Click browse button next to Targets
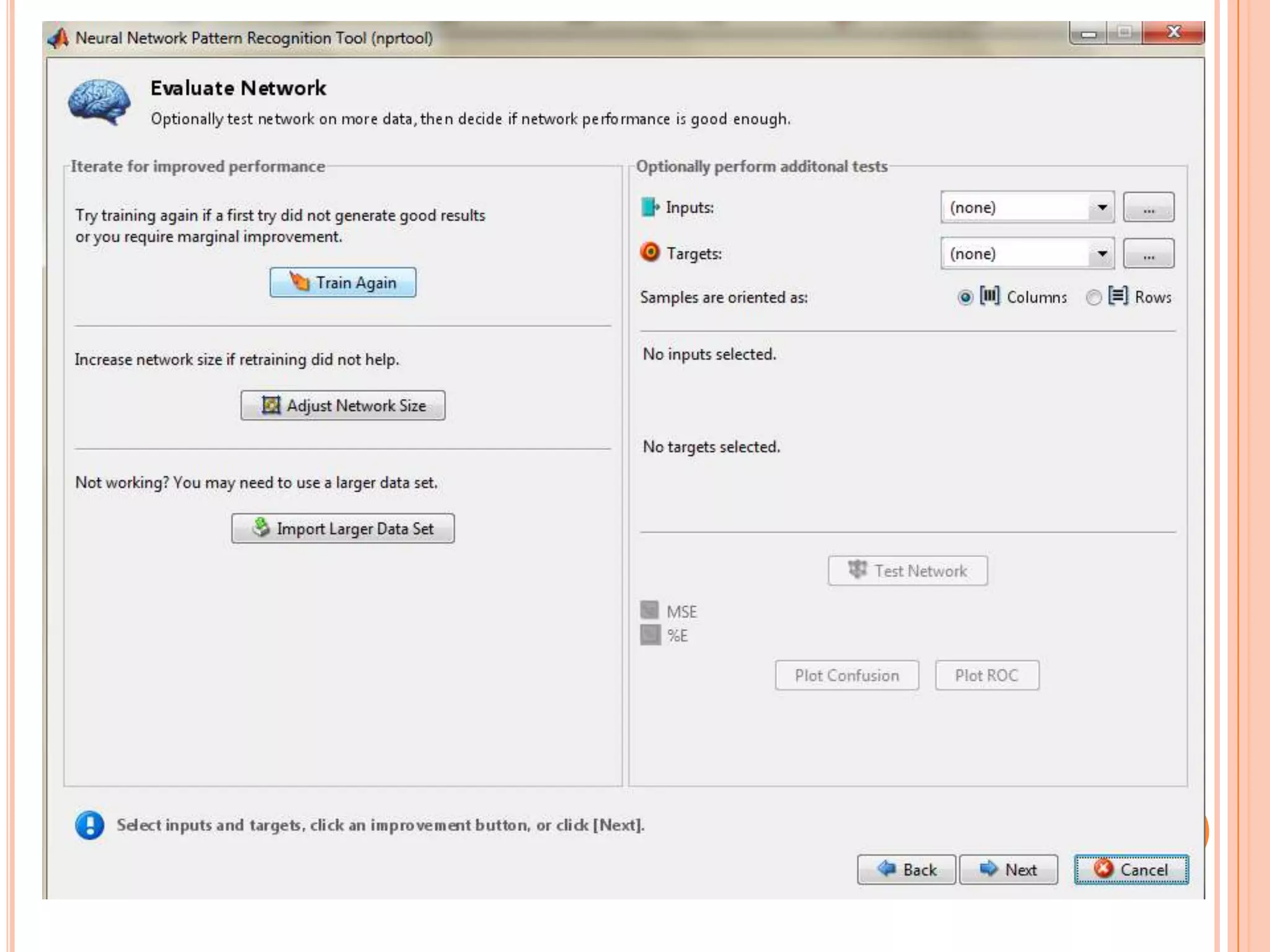The height and width of the screenshot is (952, 1270). (x=1148, y=253)
